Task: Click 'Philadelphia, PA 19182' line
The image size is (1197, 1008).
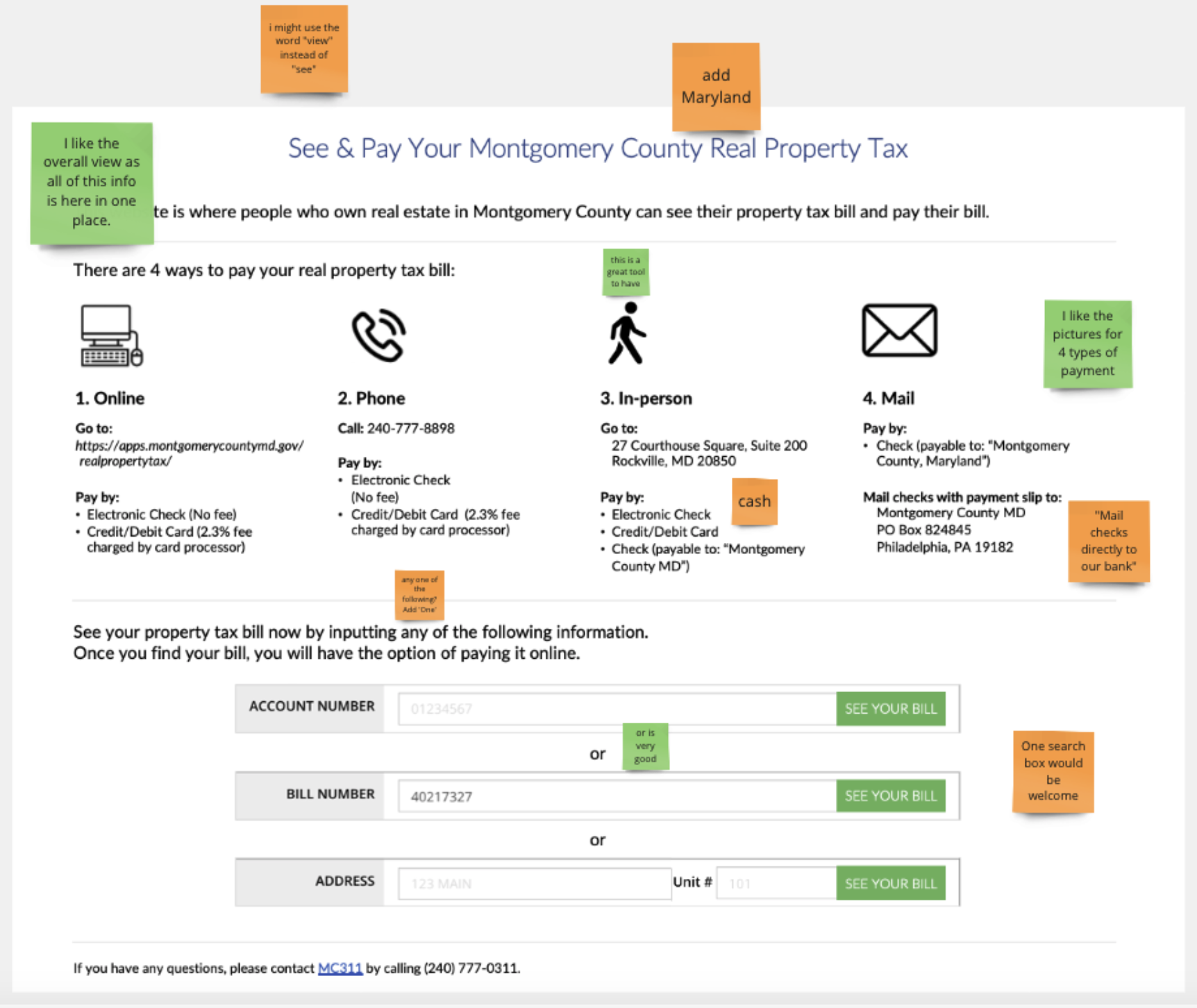Action: pyautogui.click(x=944, y=547)
